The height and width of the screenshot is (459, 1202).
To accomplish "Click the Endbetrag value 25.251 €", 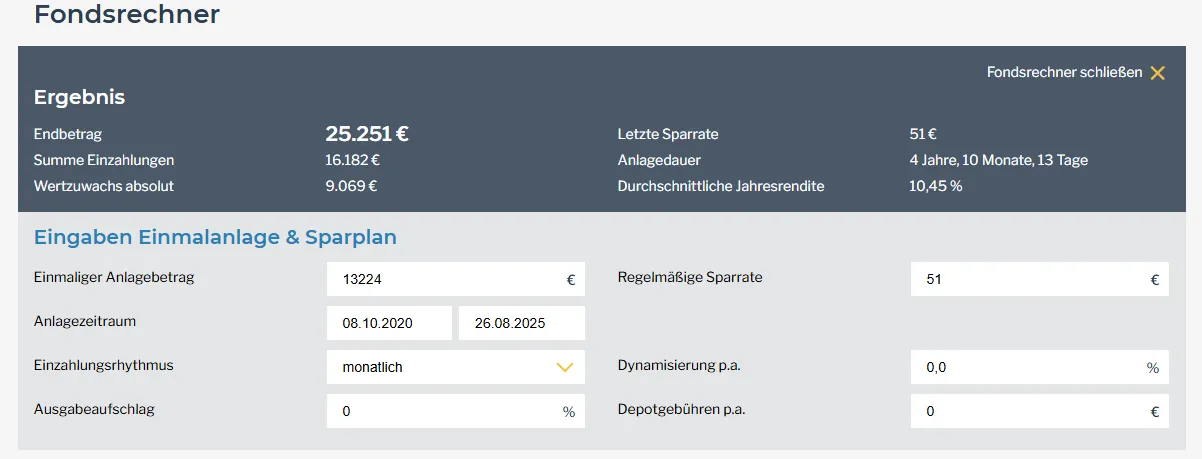I will (367, 134).
